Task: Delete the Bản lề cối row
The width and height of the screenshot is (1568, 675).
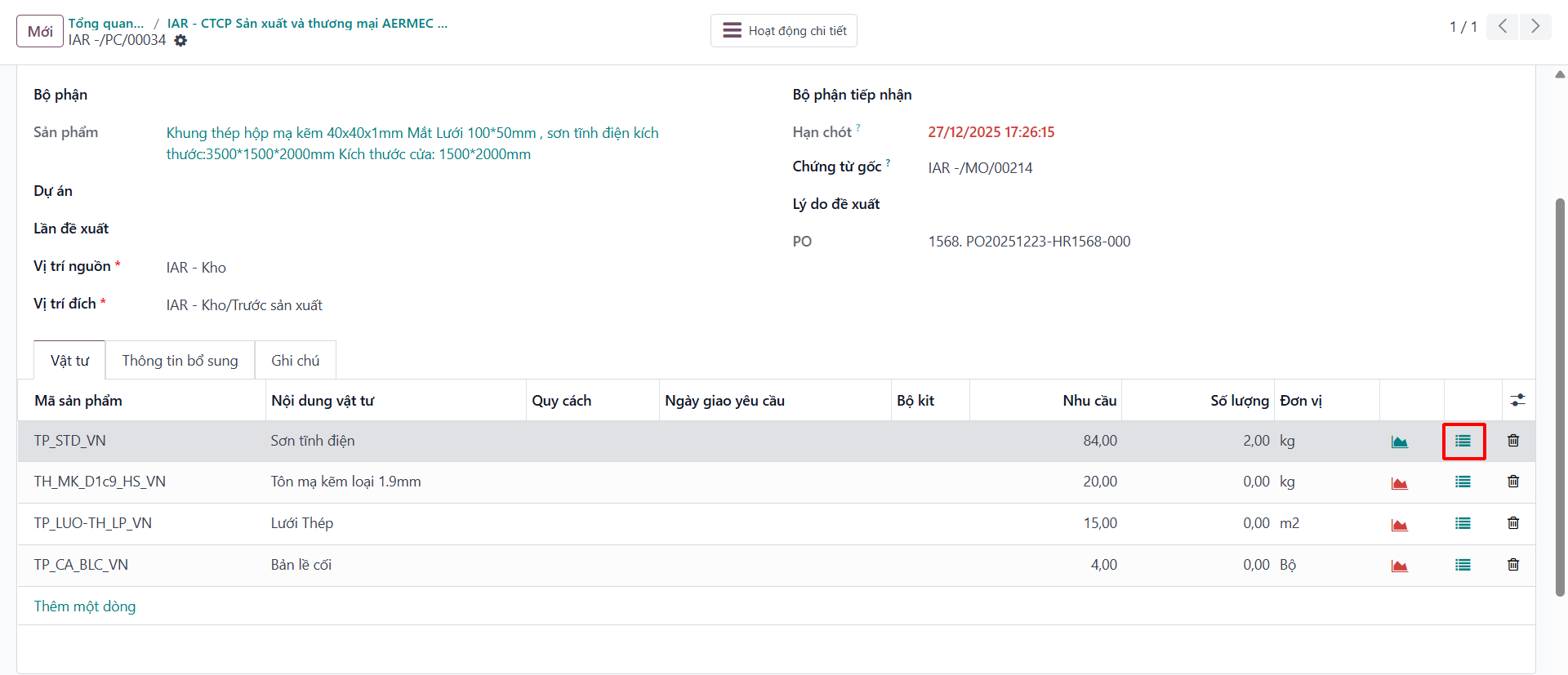Action: click(x=1513, y=565)
